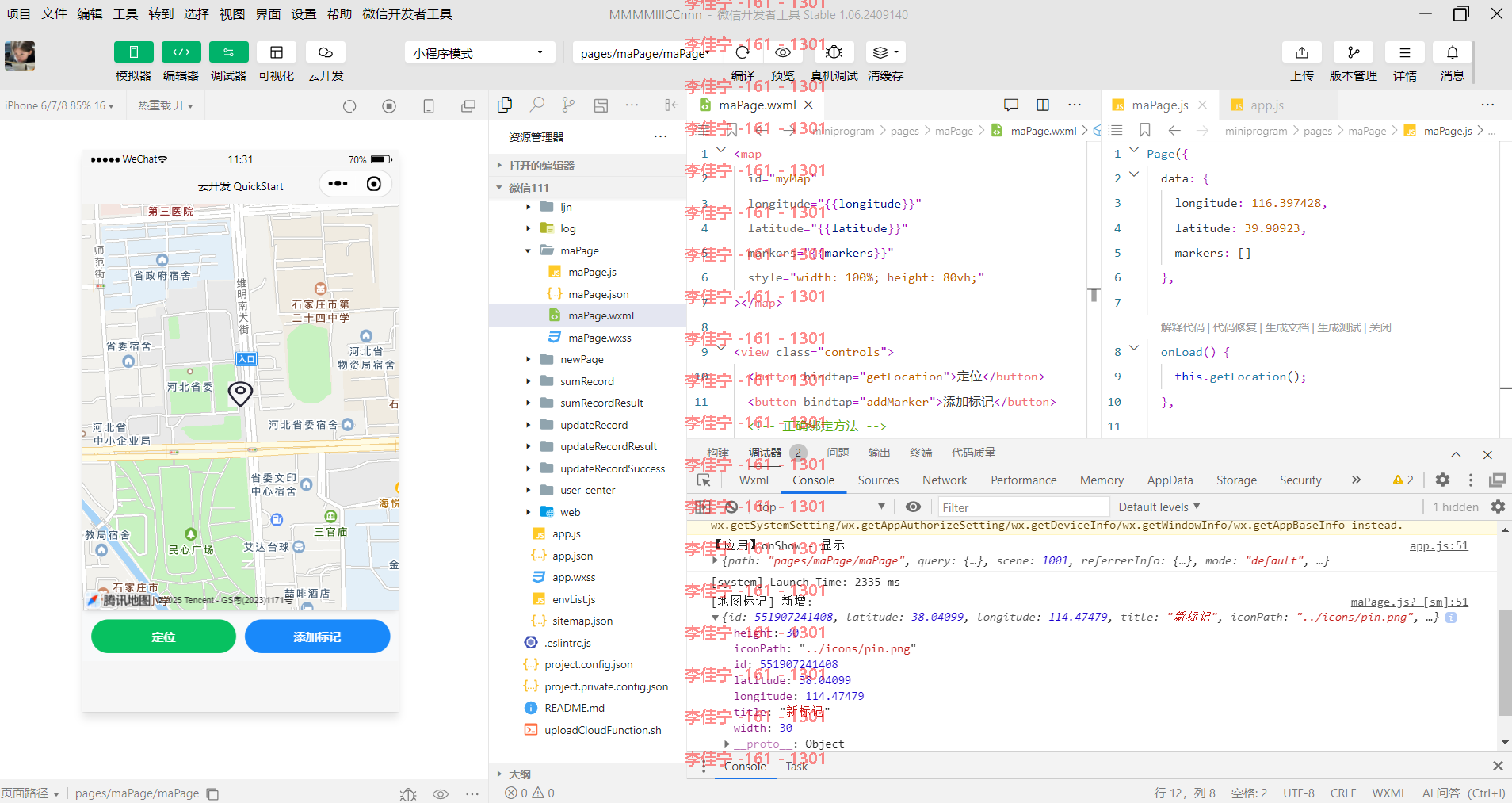Image resolution: width=1512 pixels, height=803 pixels.
Task: Expand the sumRecord folder
Action: pos(587,381)
